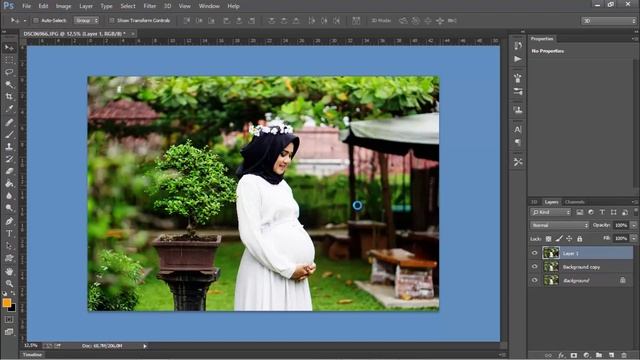Click the black background color swatch
640x360 pixels.
pos(13,308)
